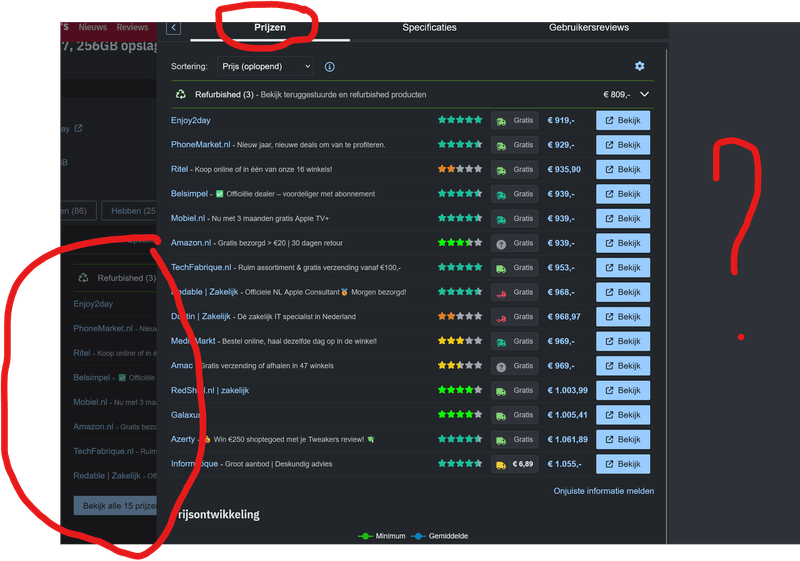Image resolution: width=800 pixels, height=561 pixels.
Task: Click the RedShell.nl star rating
Action: [x=460, y=390]
